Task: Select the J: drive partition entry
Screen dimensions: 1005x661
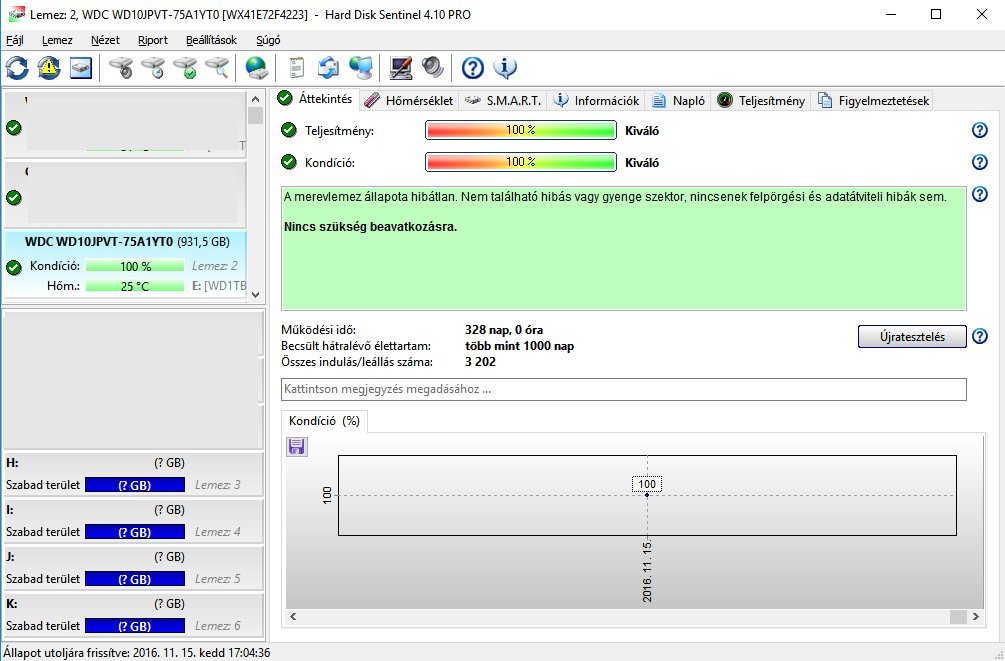Action: (134, 567)
